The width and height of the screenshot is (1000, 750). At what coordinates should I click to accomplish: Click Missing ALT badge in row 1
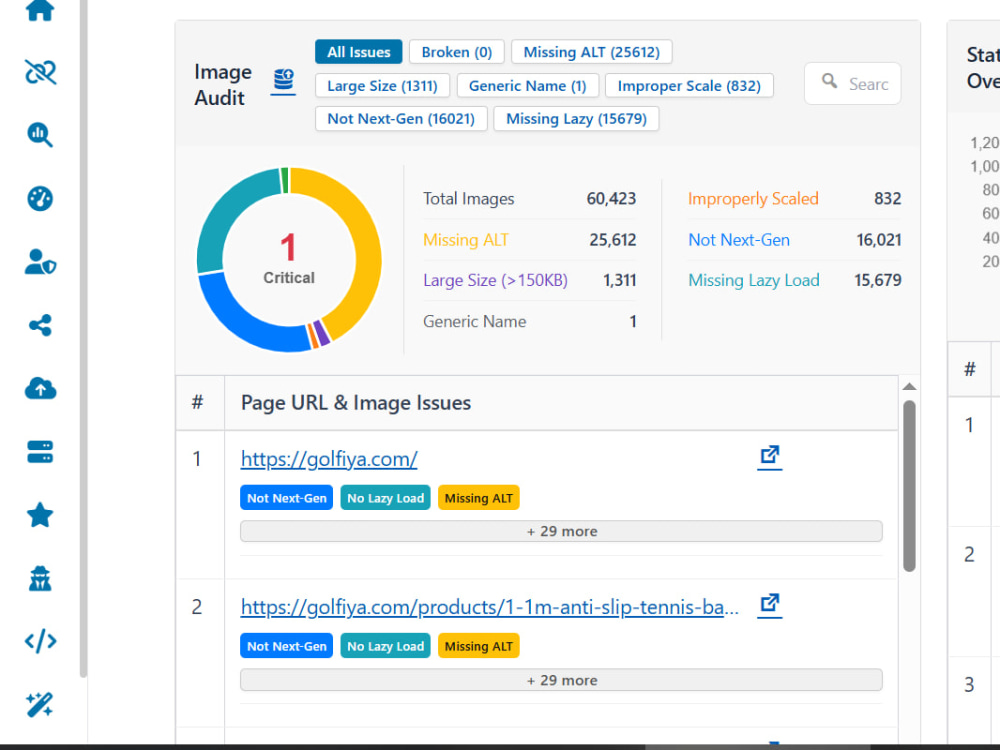[x=478, y=498]
